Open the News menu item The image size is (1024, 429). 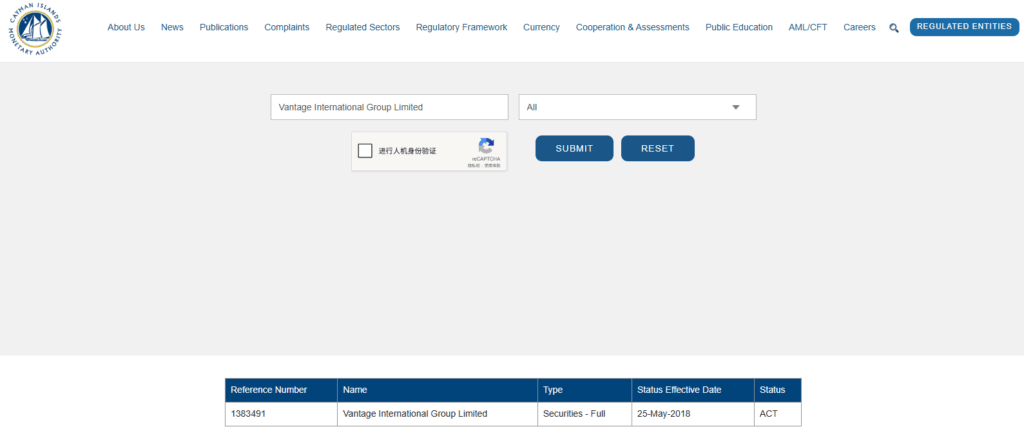[172, 27]
